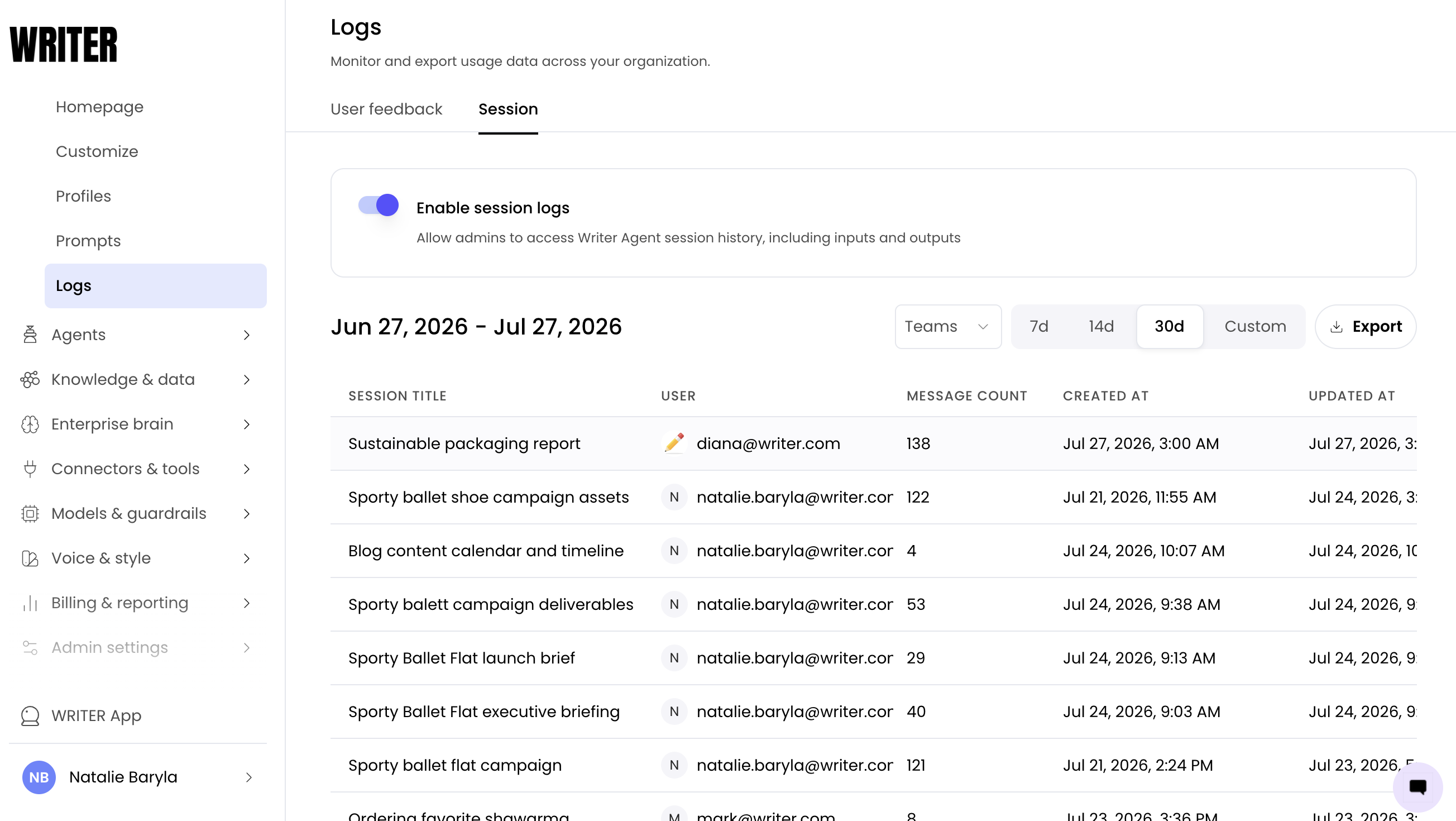Open the Sustainable packaging report session row
Image resolution: width=1456 pixels, height=821 pixels.
click(873, 443)
